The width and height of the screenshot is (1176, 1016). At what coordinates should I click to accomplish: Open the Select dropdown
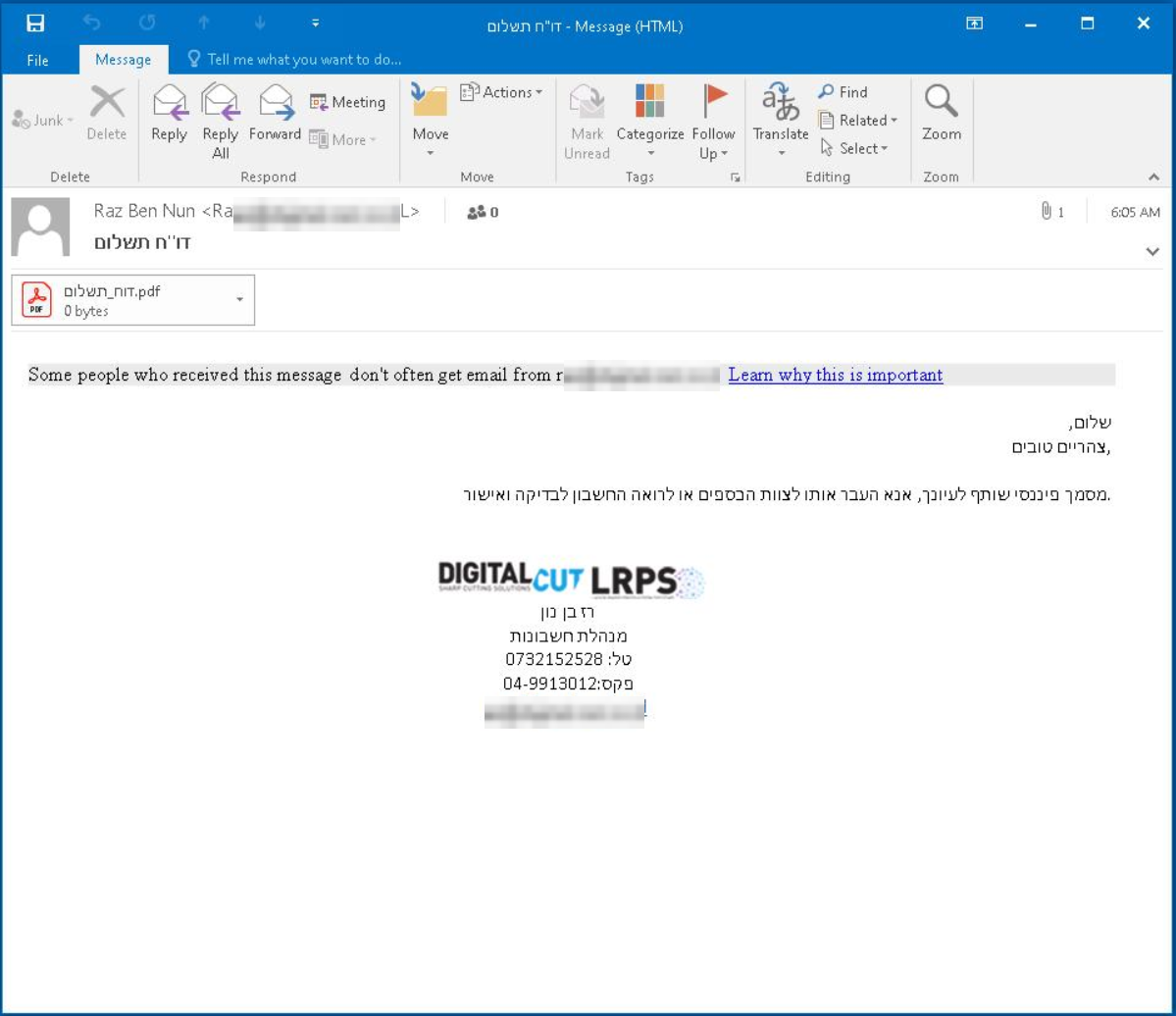[x=854, y=148]
